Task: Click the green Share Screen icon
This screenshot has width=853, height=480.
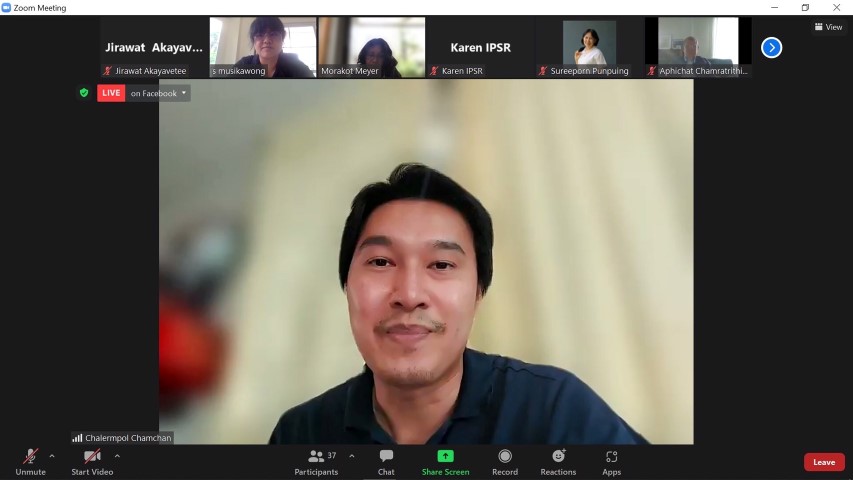Action: pyautogui.click(x=445, y=456)
